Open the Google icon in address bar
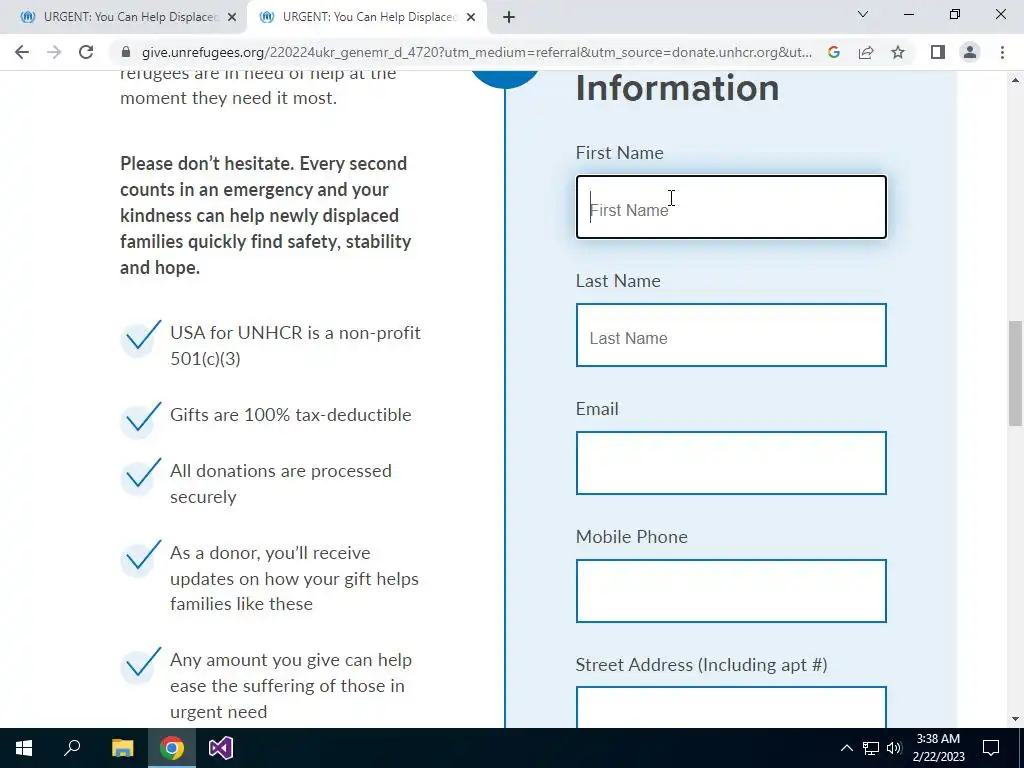The width and height of the screenshot is (1024, 768). click(x=833, y=52)
